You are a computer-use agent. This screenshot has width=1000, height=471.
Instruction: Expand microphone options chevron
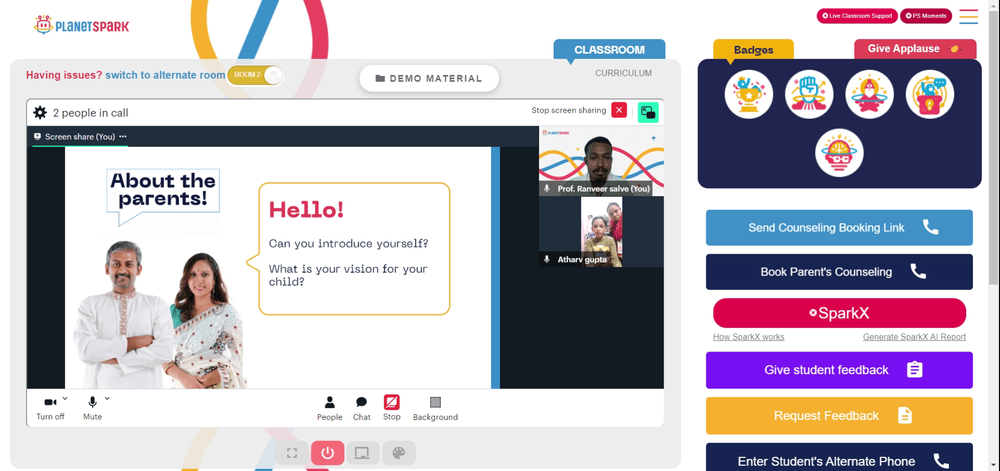pyautogui.click(x=107, y=399)
